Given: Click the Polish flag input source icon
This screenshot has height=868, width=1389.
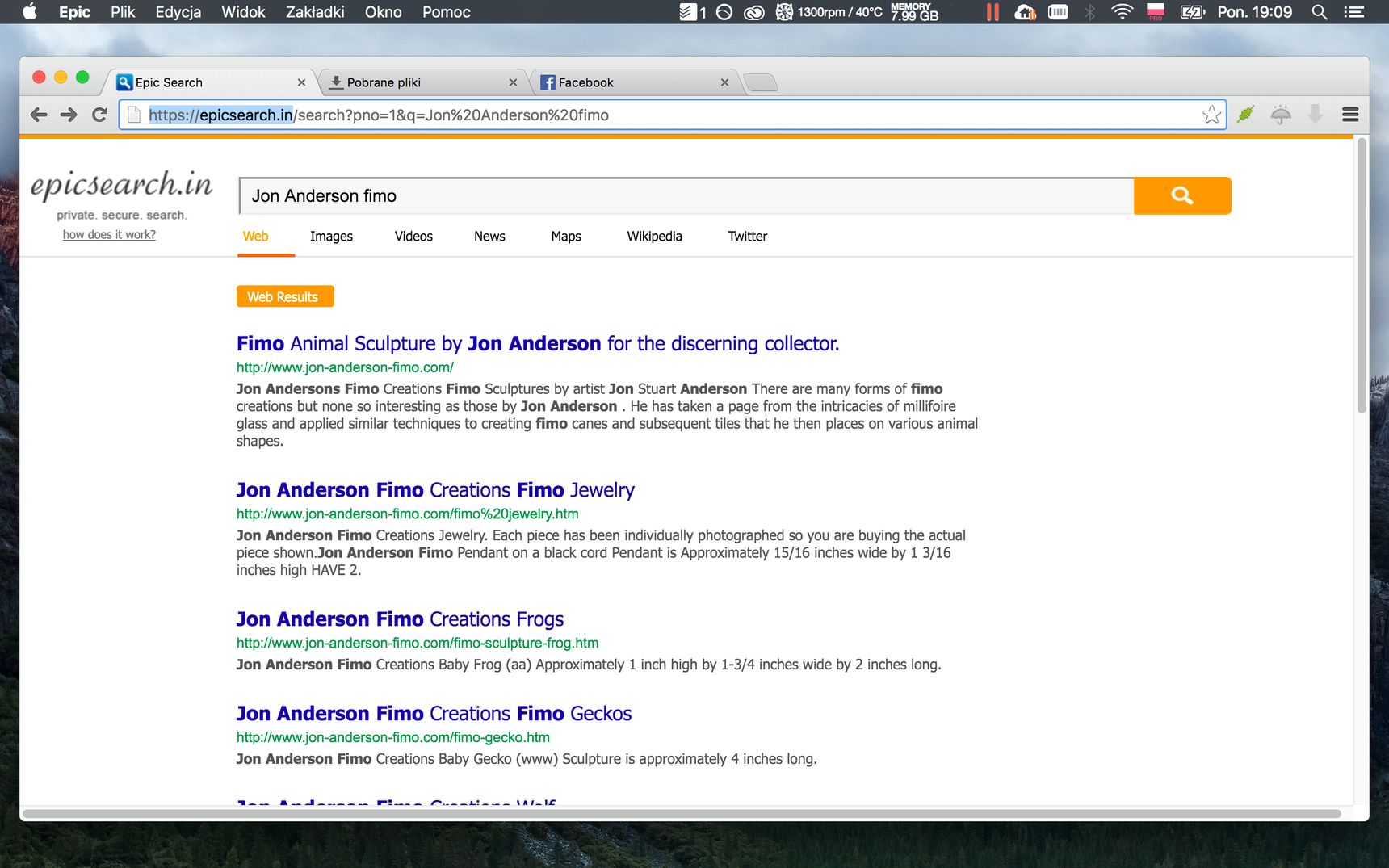Looking at the screenshot, I should [x=1156, y=11].
